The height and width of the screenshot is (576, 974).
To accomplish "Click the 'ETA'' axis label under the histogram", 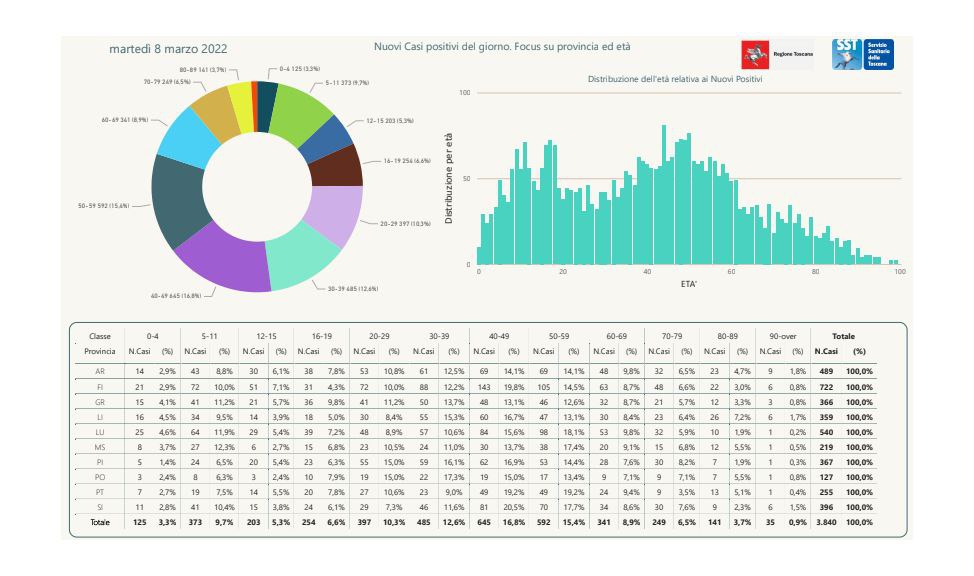I will [688, 283].
